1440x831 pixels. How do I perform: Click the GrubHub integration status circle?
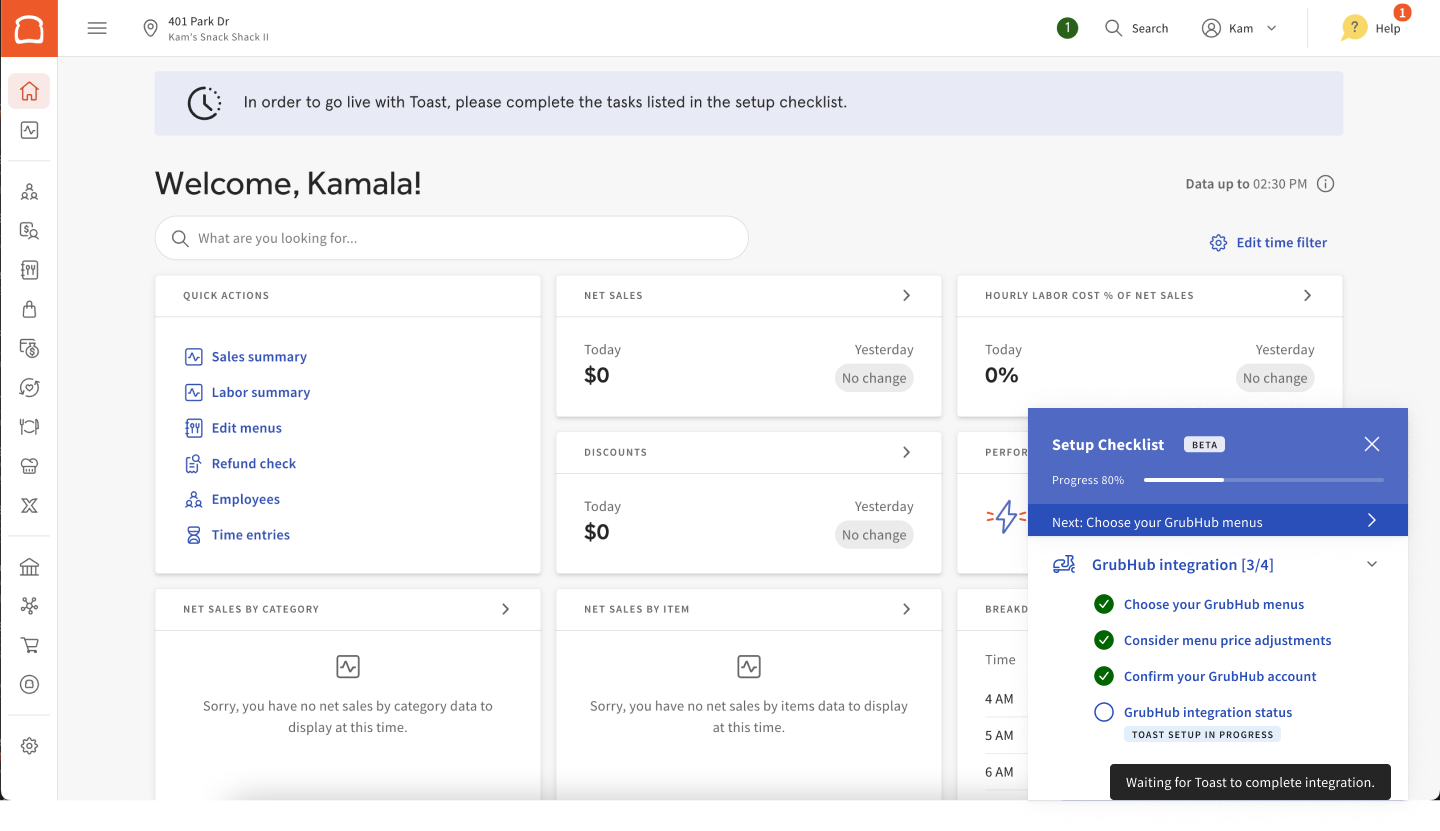click(1104, 713)
